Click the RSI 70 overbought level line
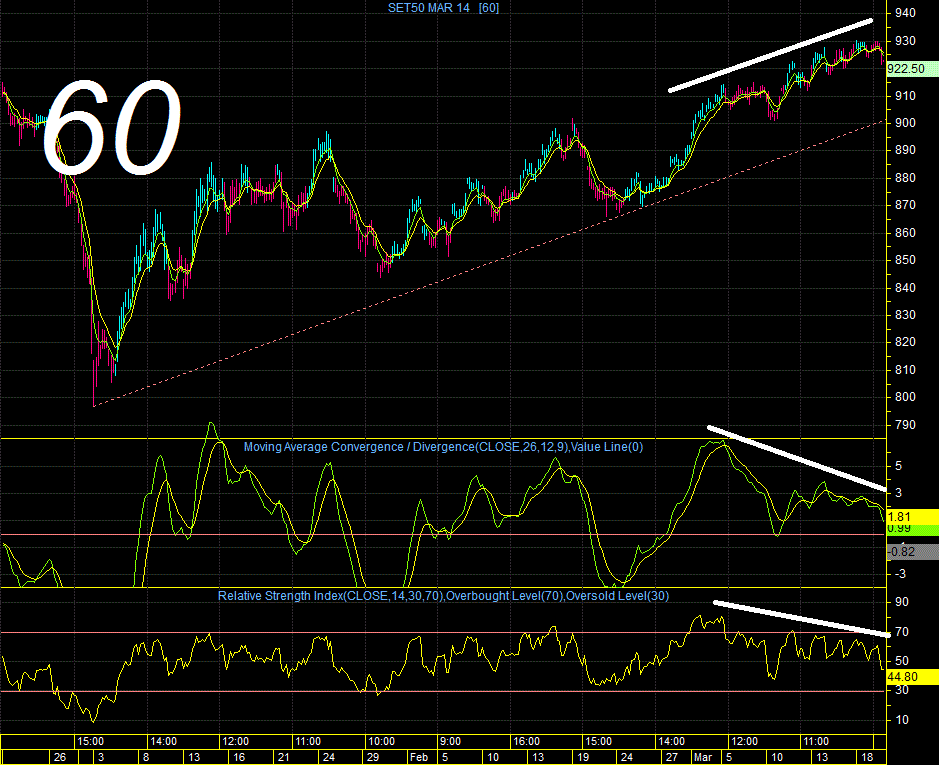 point(443,633)
